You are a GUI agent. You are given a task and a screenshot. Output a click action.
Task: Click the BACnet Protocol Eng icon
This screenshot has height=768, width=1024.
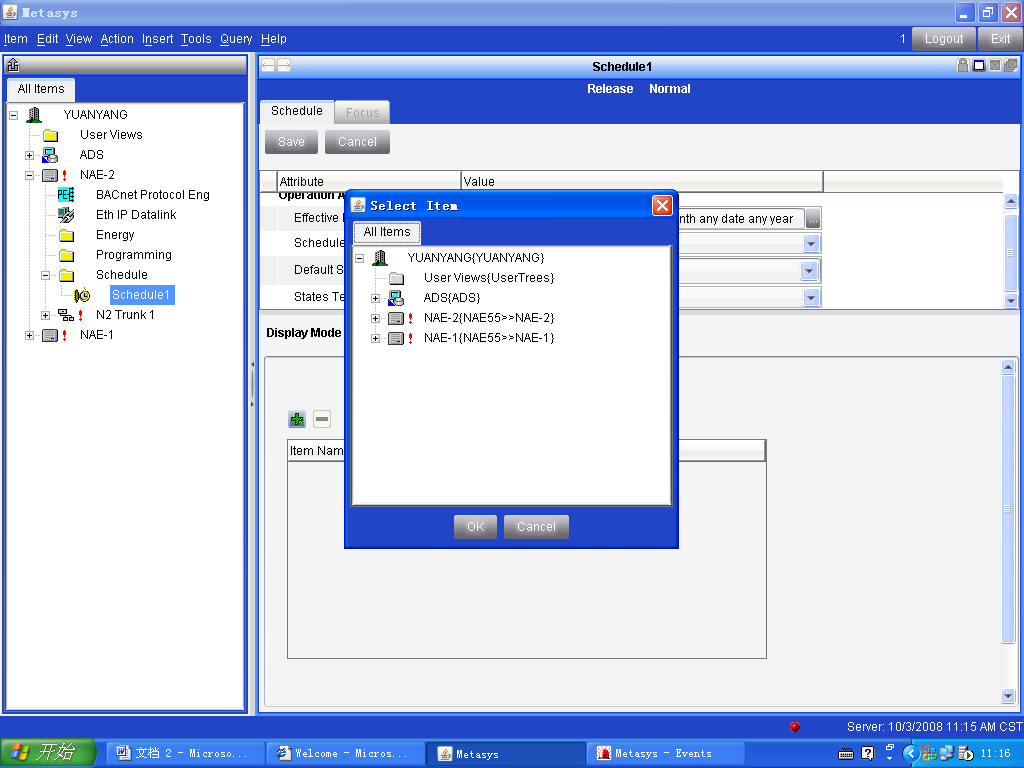[x=66, y=195]
